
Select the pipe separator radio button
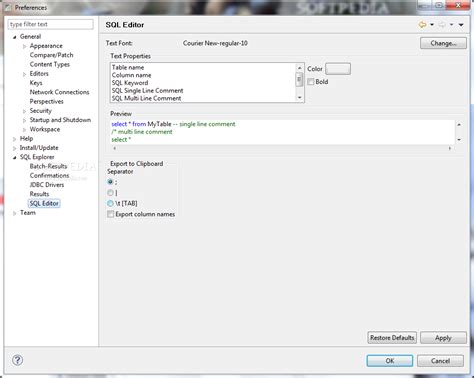point(110,193)
